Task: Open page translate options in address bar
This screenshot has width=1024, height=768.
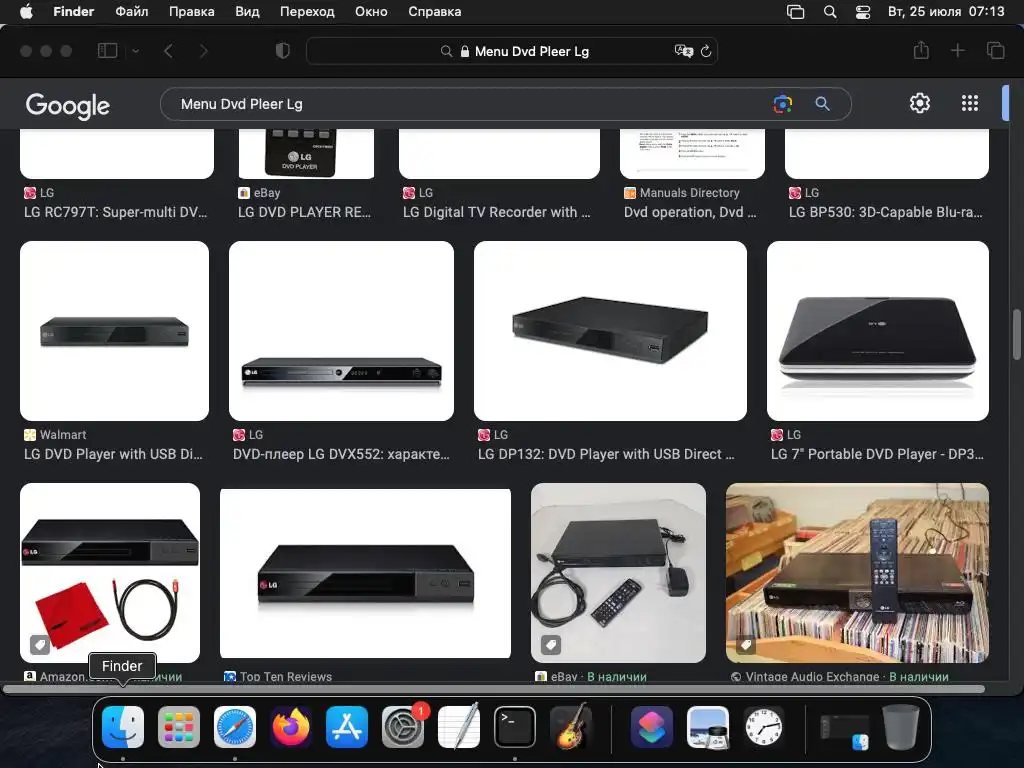Action: tap(683, 51)
